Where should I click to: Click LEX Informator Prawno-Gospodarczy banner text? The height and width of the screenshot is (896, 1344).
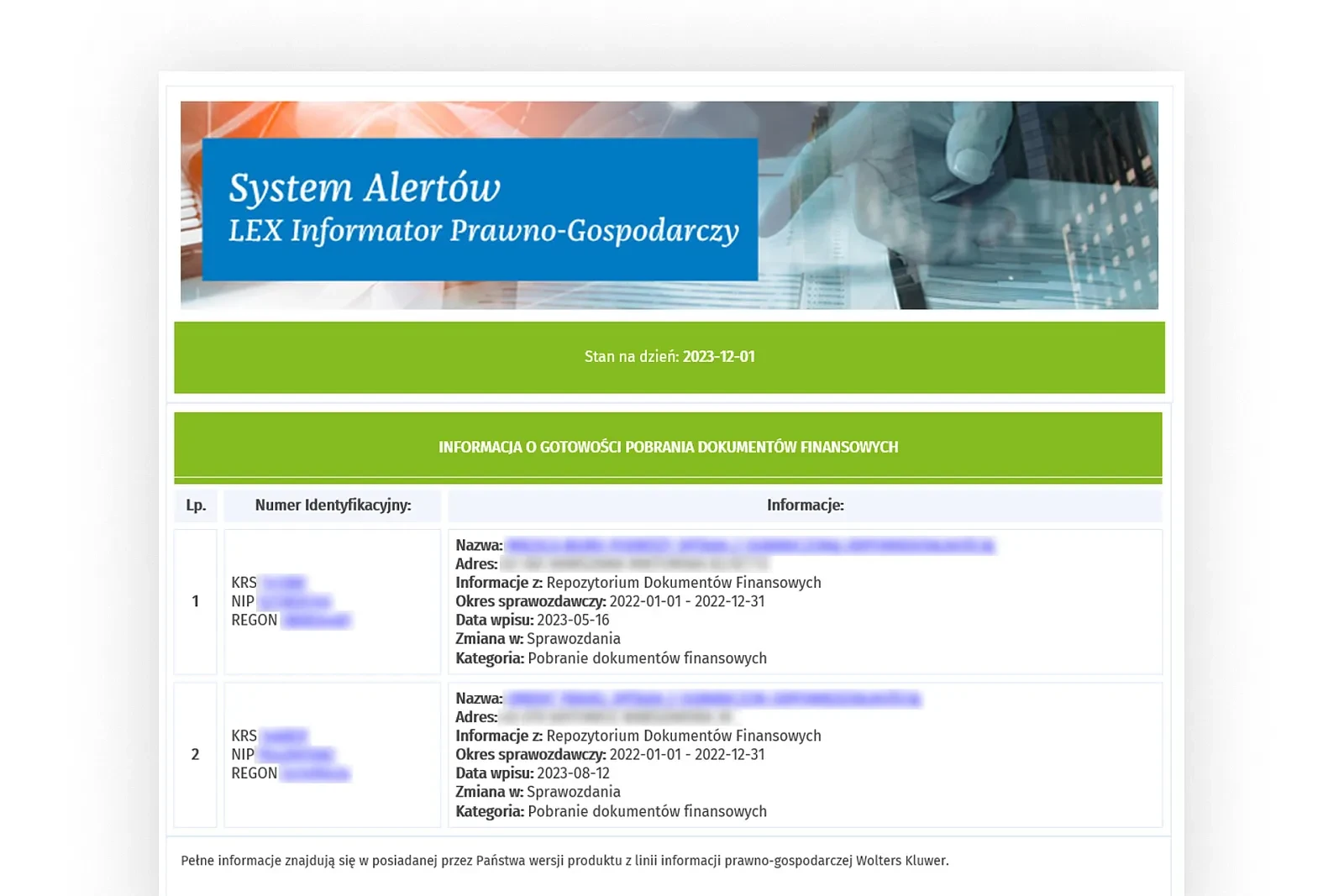tap(484, 231)
